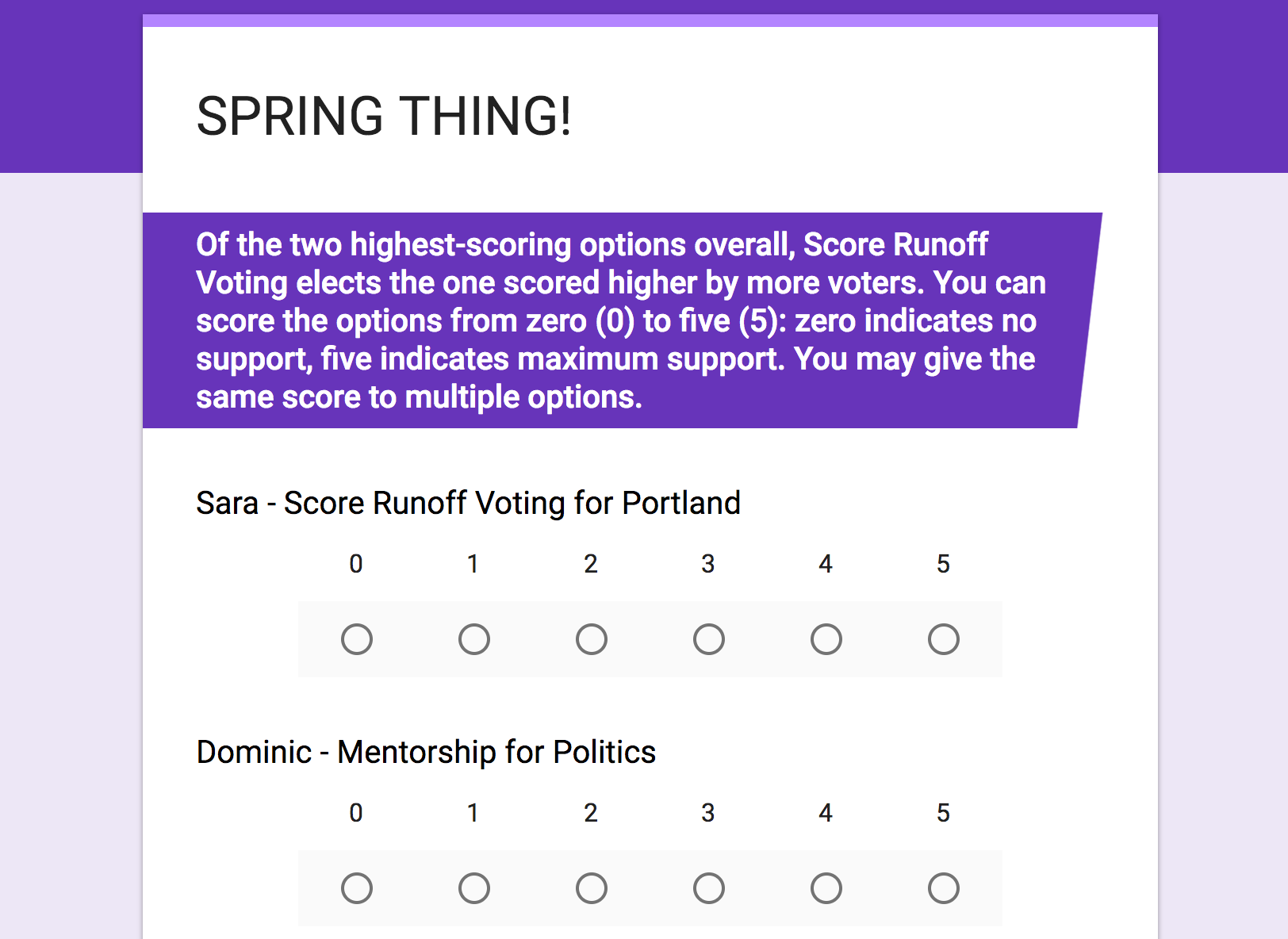
Task: Select score 1 for Dominic's proposal
Action: click(473, 888)
